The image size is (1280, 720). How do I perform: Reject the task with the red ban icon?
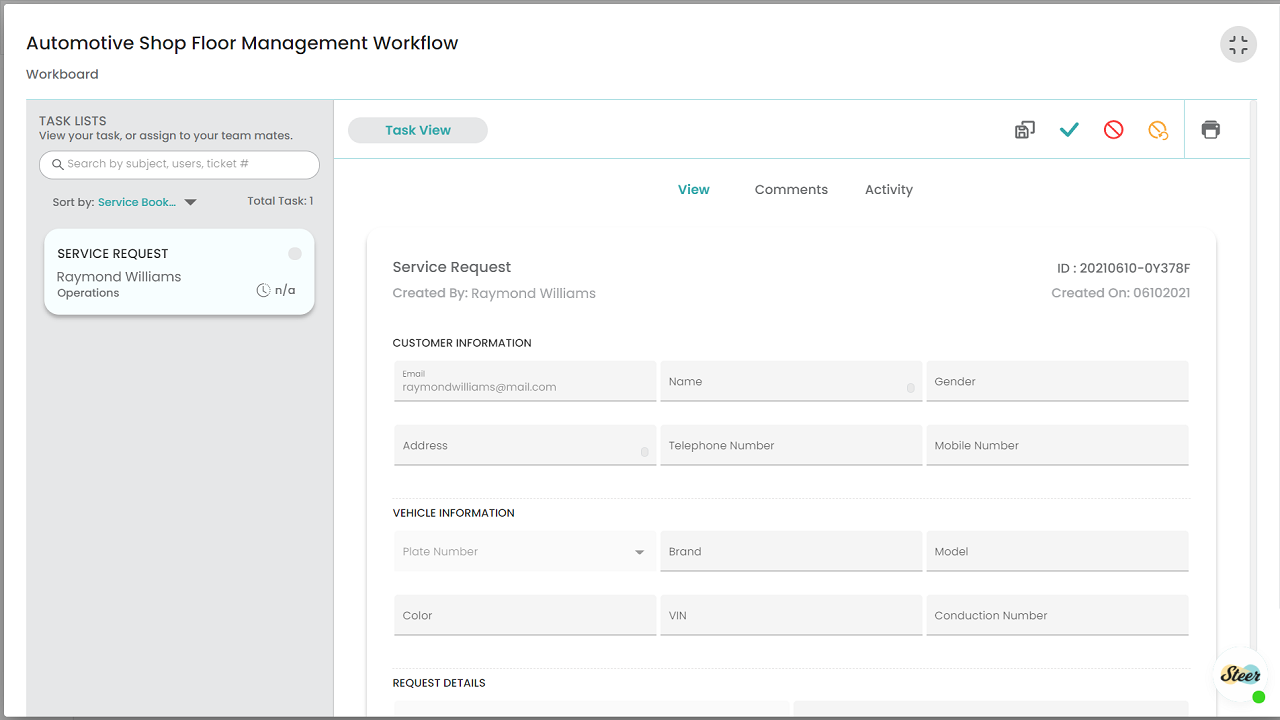coord(1113,130)
